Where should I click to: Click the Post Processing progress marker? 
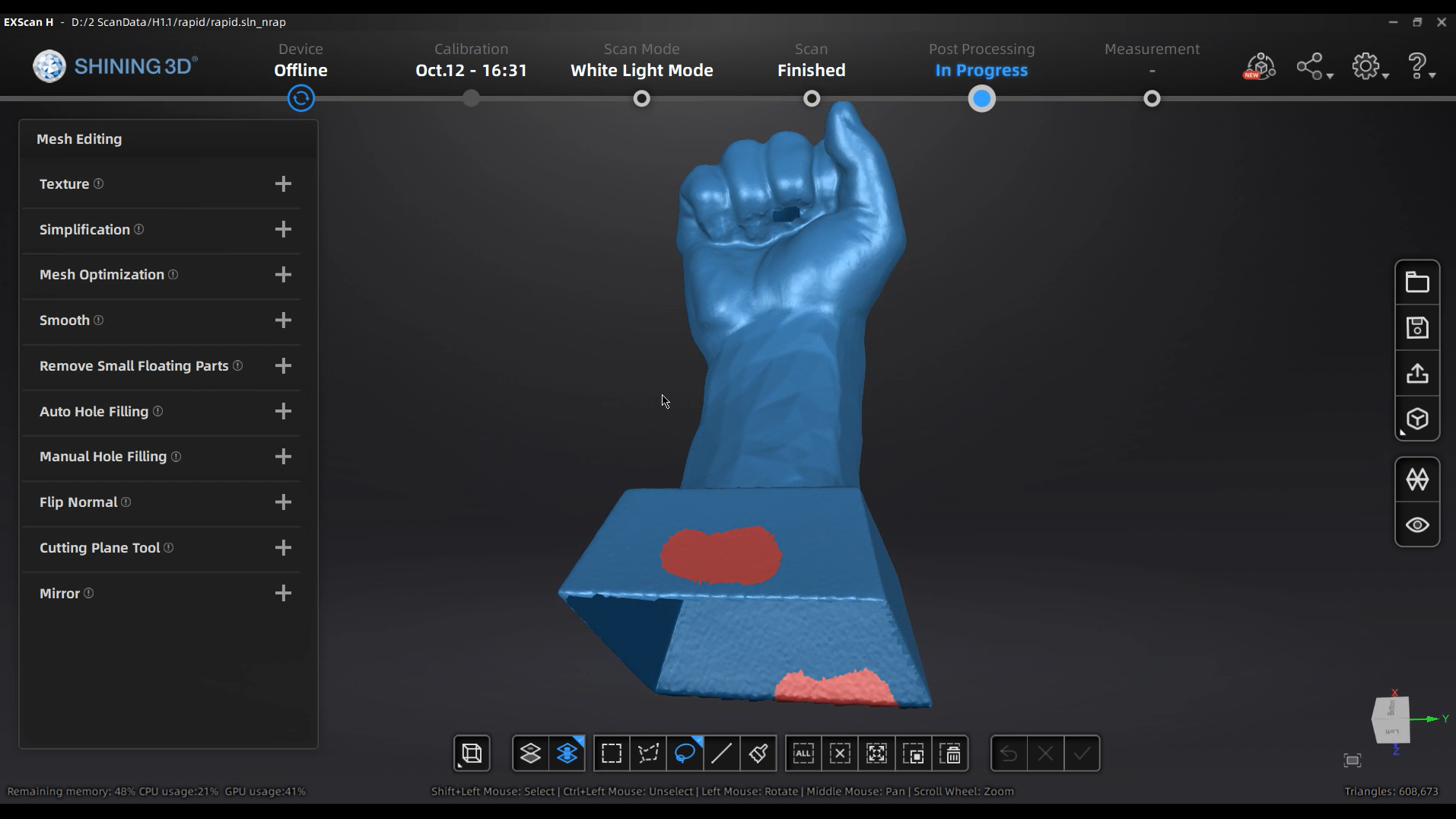pos(981,98)
